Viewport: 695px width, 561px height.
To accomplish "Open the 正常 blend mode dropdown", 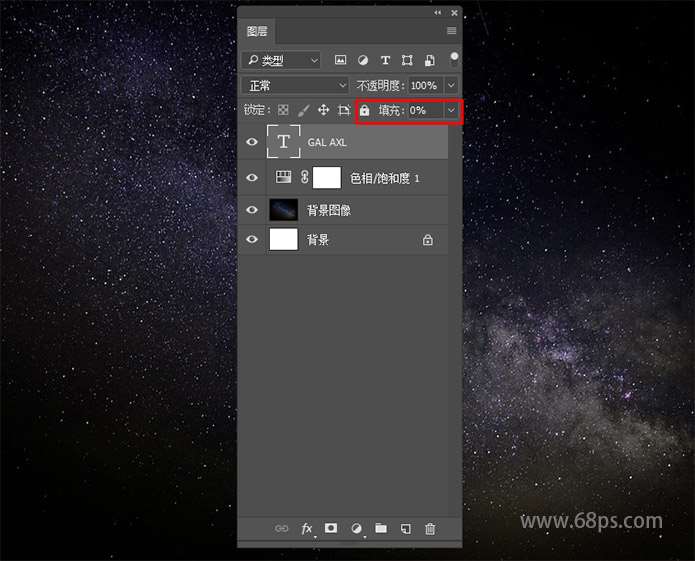I will (x=295, y=86).
